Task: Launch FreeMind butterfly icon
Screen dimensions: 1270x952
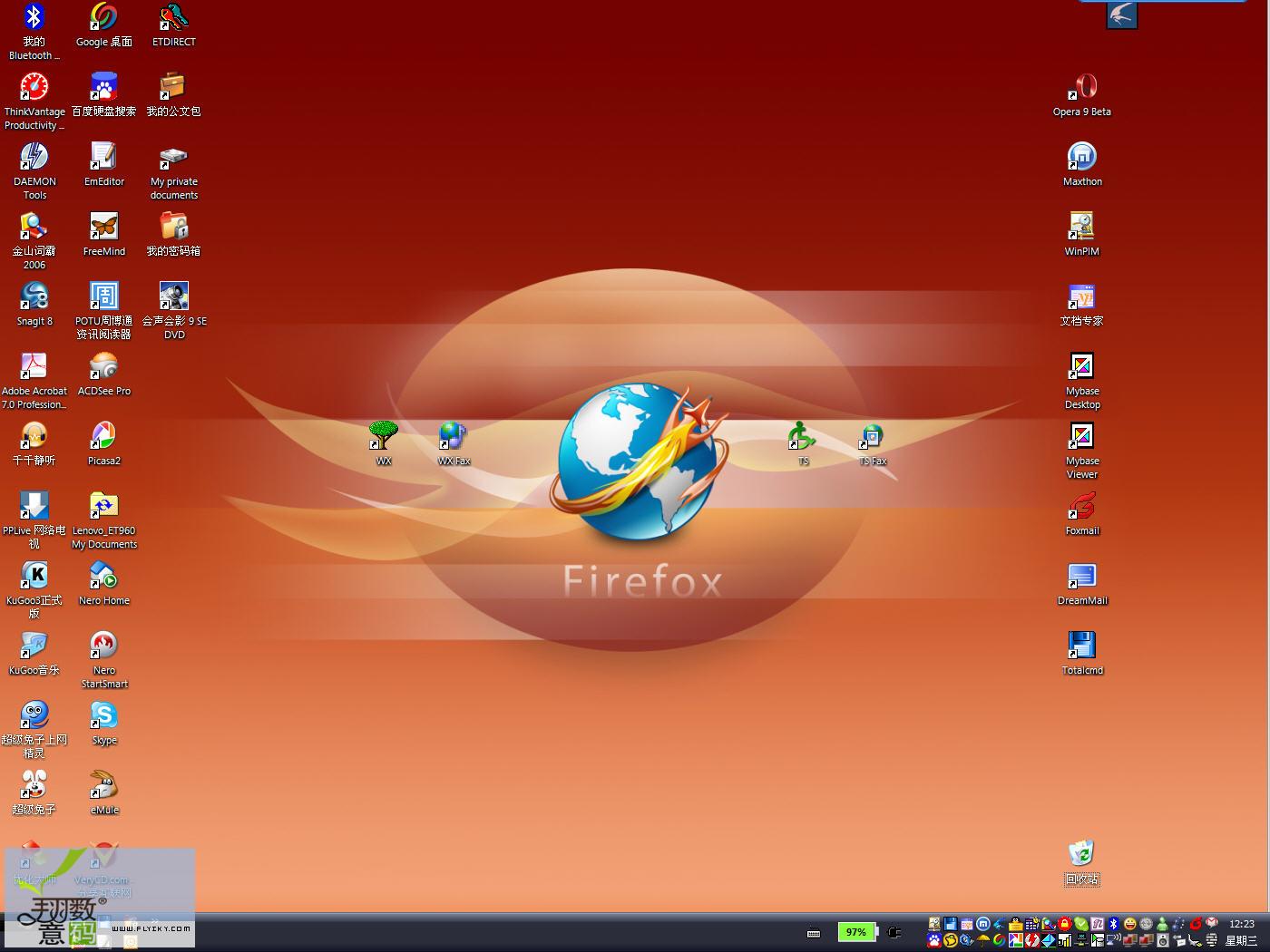Action: click(103, 235)
